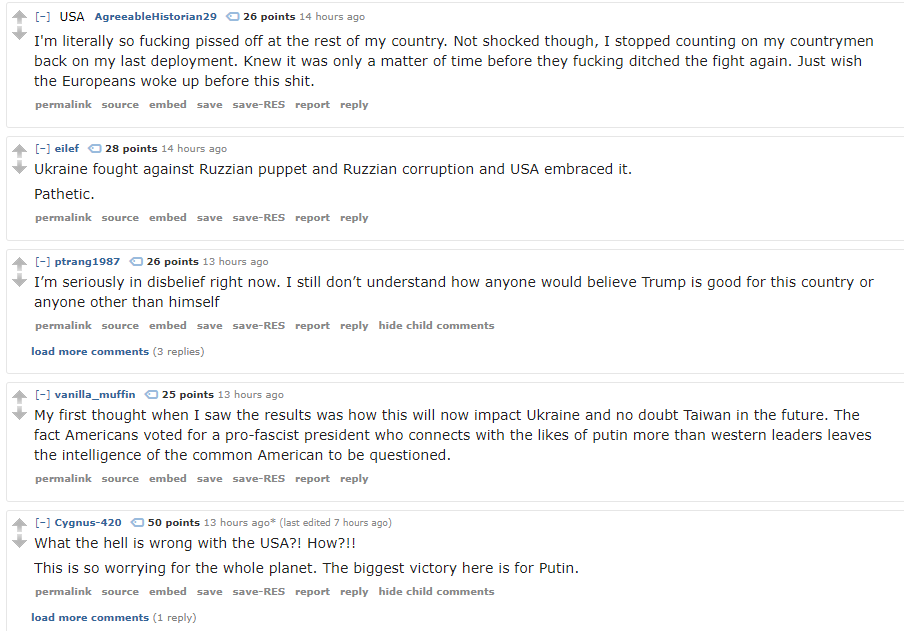Click the user tag icon next to eilef
The height and width of the screenshot is (631, 904).
(95, 149)
